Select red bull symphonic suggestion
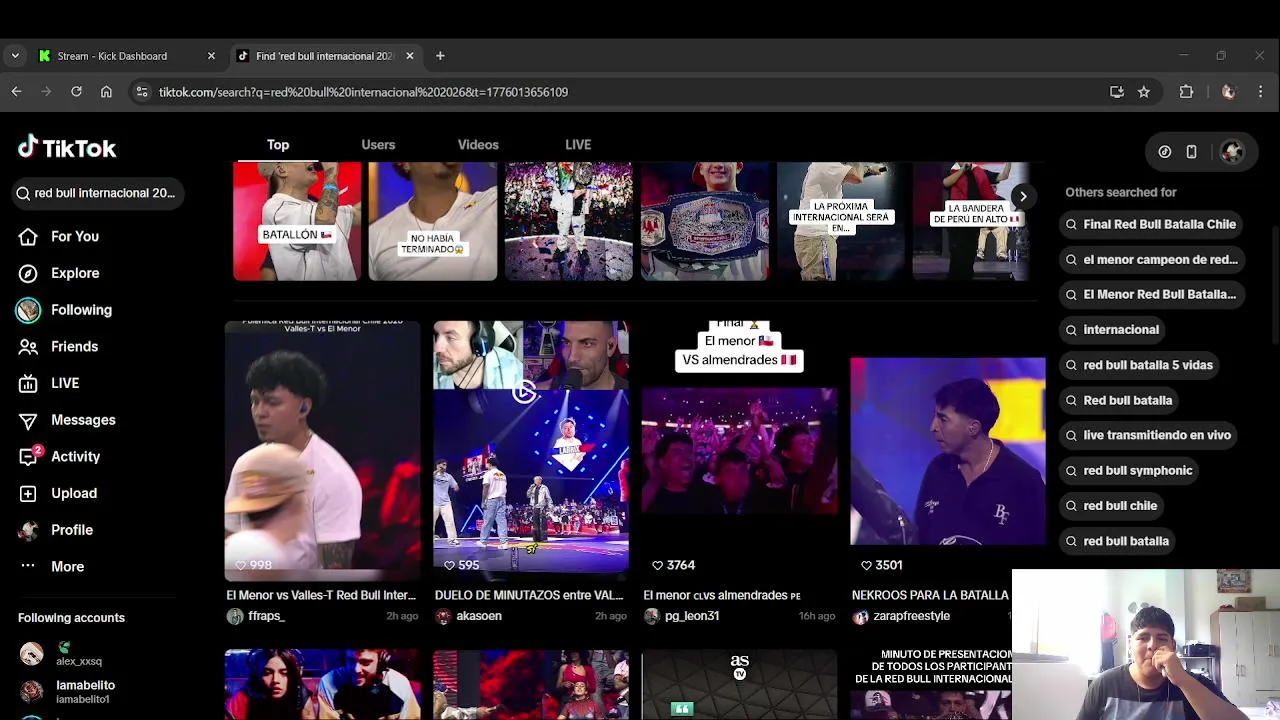Image resolution: width=1280 pixels, height=720 pixels. pos(1128,470)
